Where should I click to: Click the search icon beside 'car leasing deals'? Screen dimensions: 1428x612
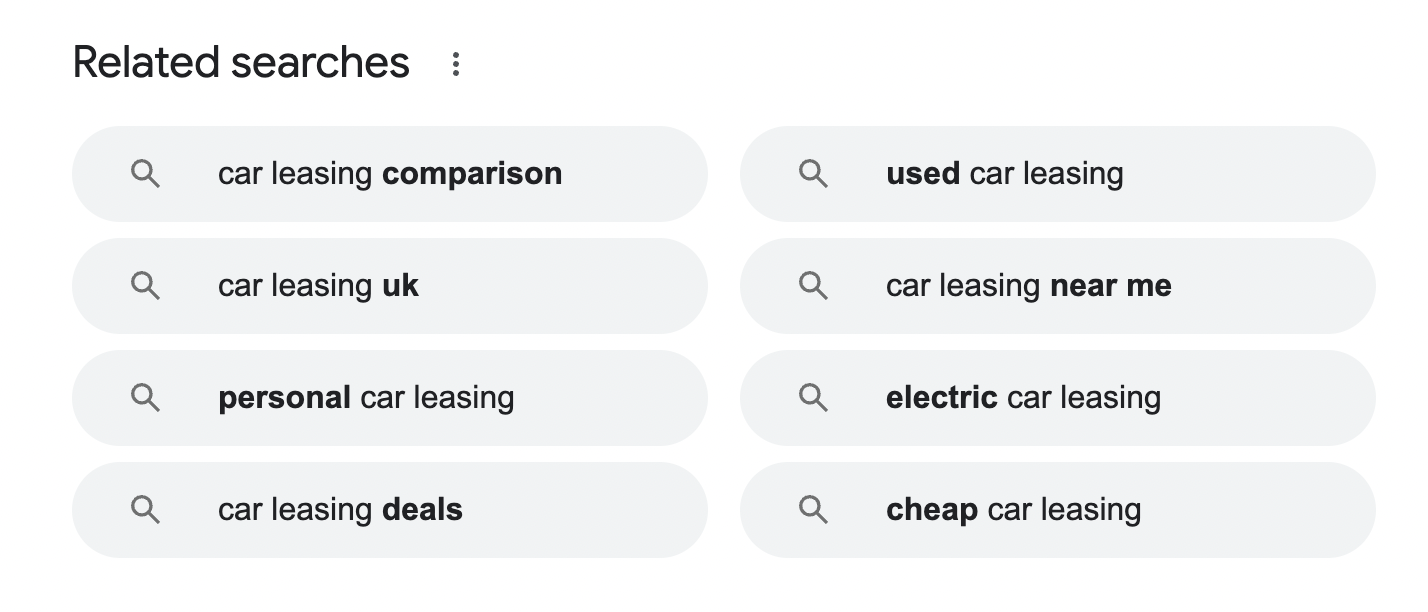click(x=146, y=510)
